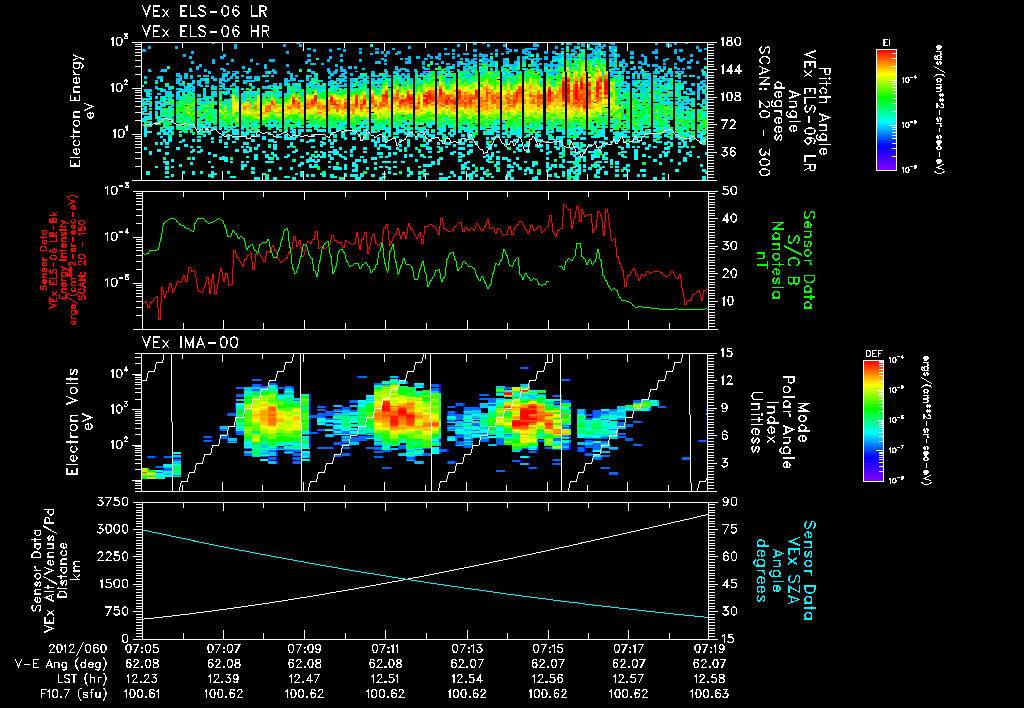Select the 'VEx IMA-00' panel title
This screenshot has height=708, width=1024.
click(190, 342)
